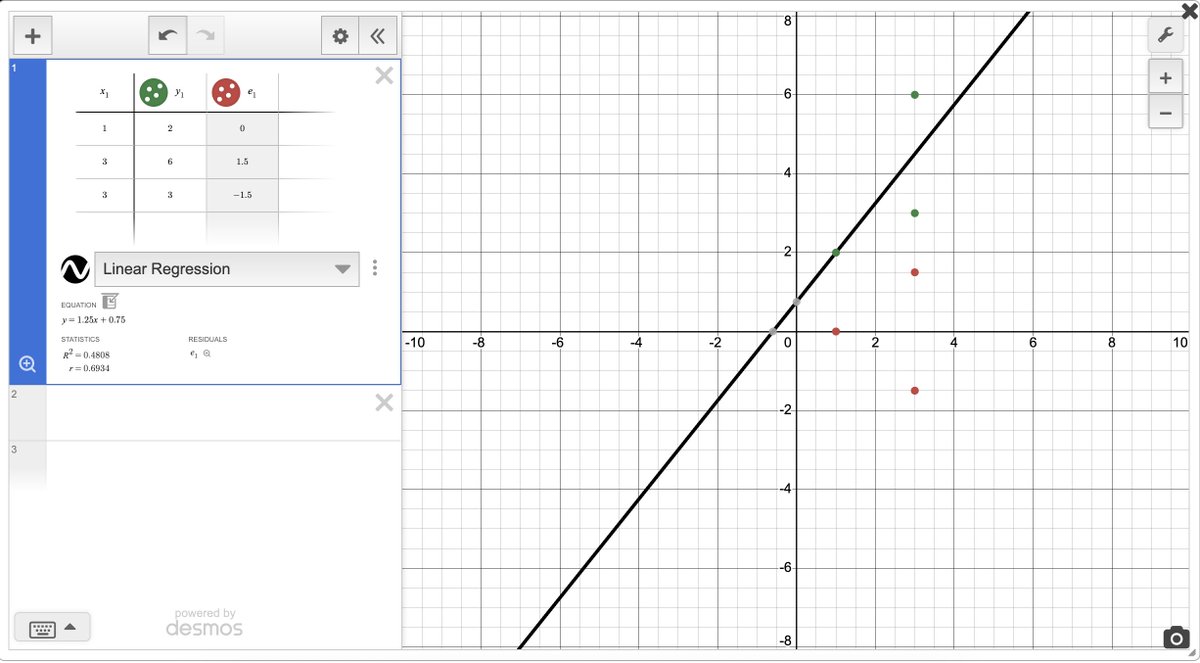Click the small magnifier next to e1 residuals

click(x=207, y=353)
